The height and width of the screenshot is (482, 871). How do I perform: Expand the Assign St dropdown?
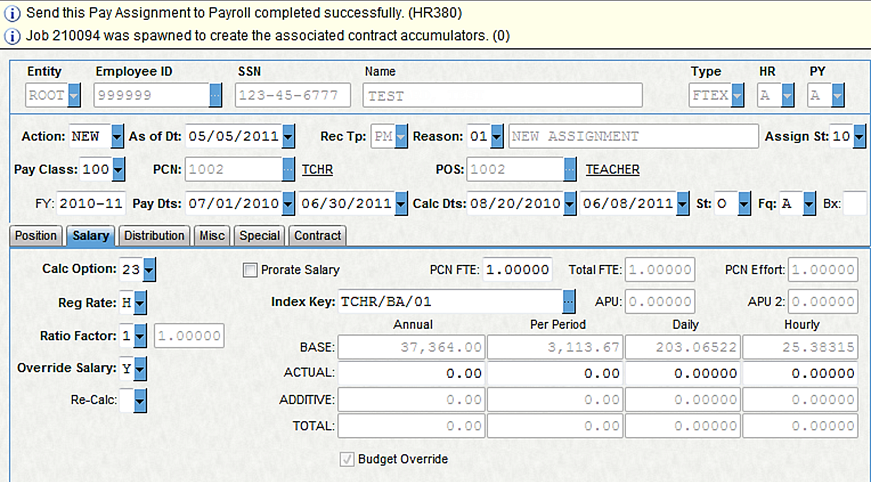click(859, 136)
